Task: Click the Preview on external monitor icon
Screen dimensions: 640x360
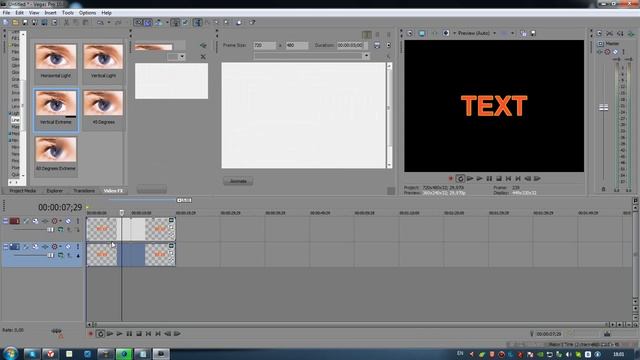Action: coord(422,33)
